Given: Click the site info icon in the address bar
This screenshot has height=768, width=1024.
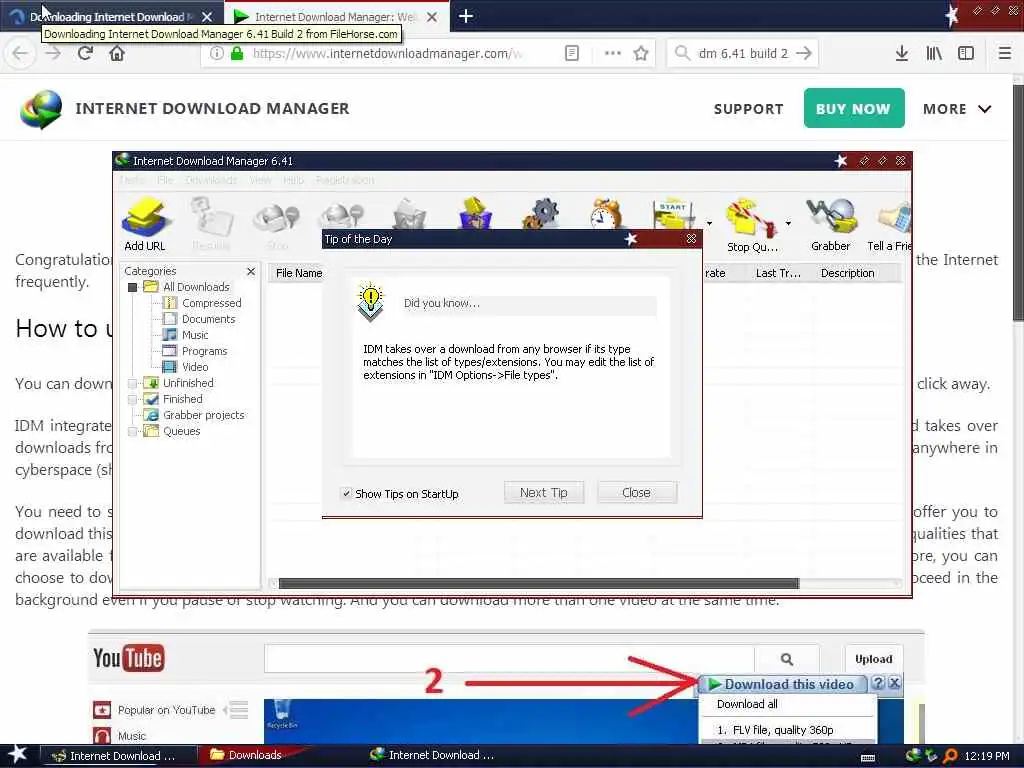Looking at the screenshot, I should pyautogui.click(x=216, y=54).
